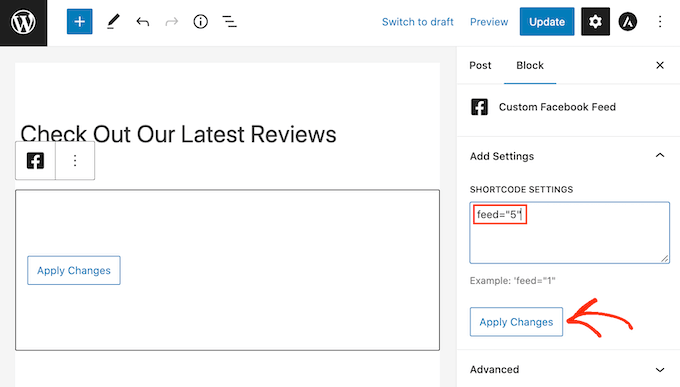Open the block toolbar three-dot options
This screenshot has width=680, height=387.
(75, 161)
